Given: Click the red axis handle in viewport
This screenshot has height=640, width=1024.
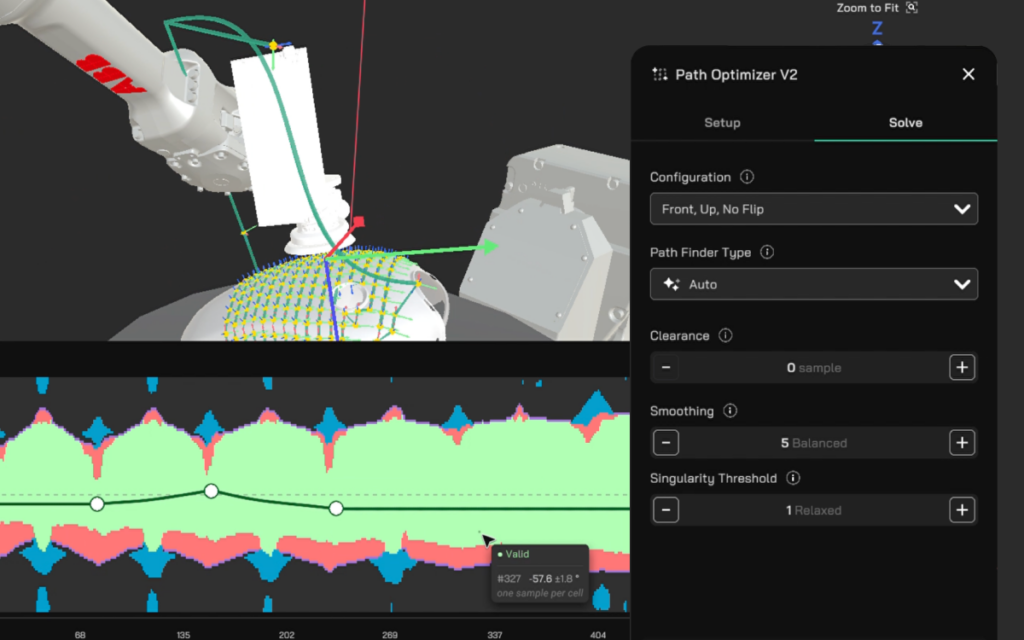Looking at the screenshot, I should [358, 223].
